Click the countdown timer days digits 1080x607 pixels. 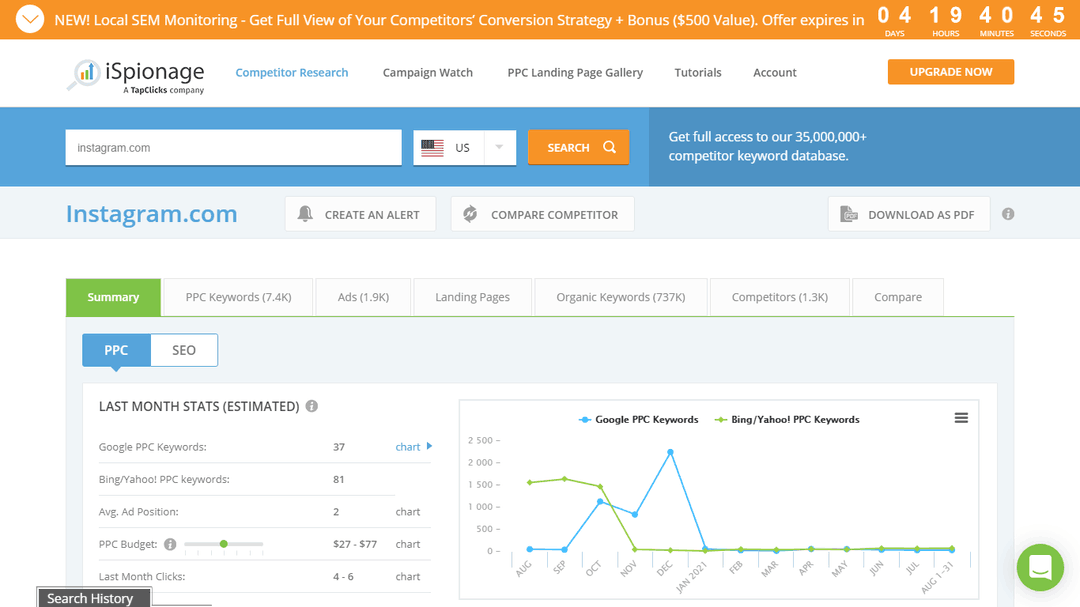[x=894, y=15]
